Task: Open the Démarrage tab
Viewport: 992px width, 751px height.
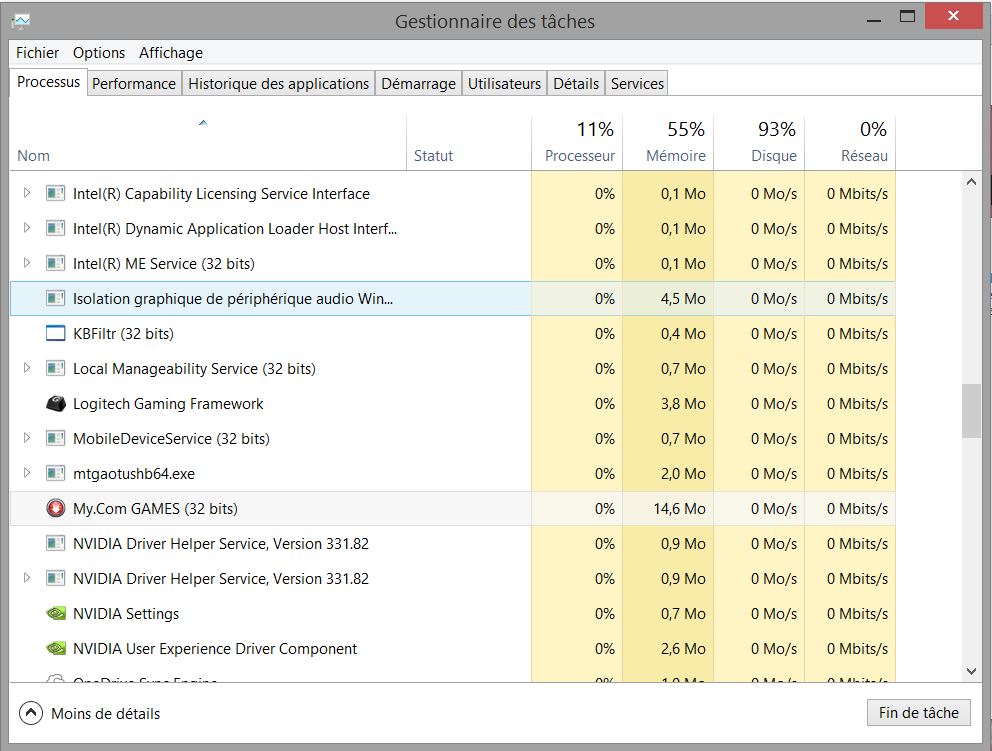Action: click(418, 84)
